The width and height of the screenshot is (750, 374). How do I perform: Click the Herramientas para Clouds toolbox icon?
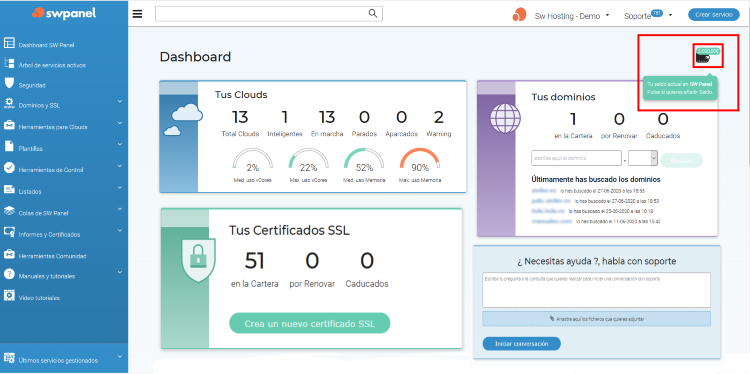(x=9, y=125)
